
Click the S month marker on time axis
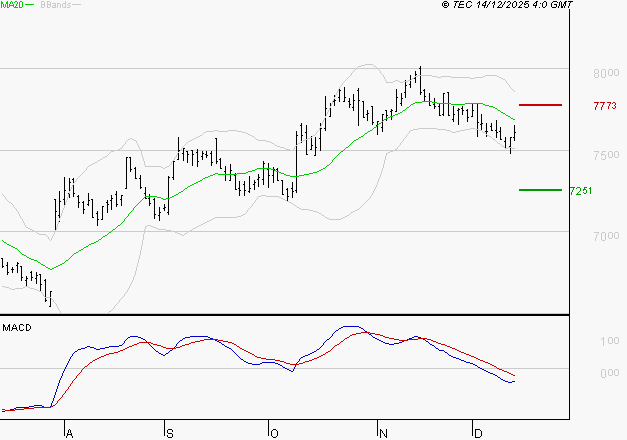coord(170,434)
